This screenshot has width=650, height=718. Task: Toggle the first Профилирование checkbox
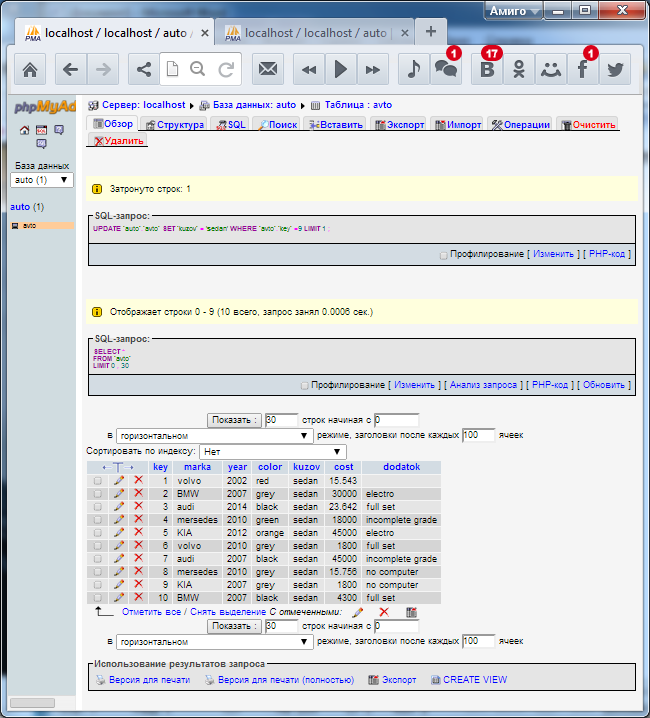tap(444, 255)
